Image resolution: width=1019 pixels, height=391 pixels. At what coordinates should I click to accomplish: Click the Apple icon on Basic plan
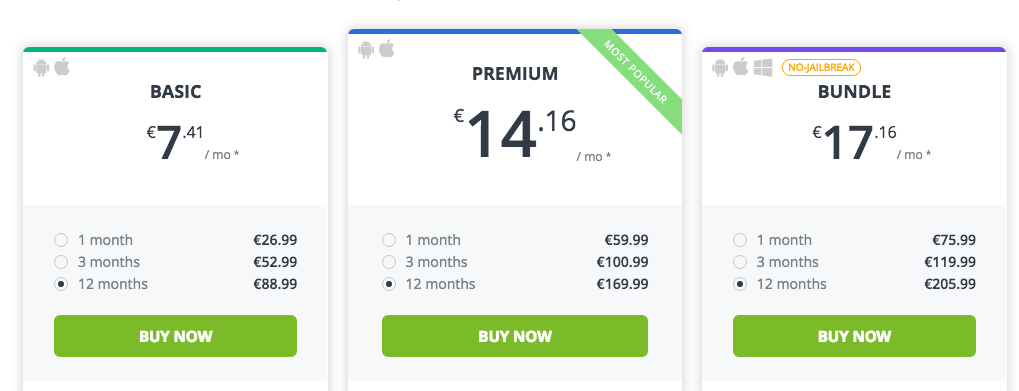62,66
